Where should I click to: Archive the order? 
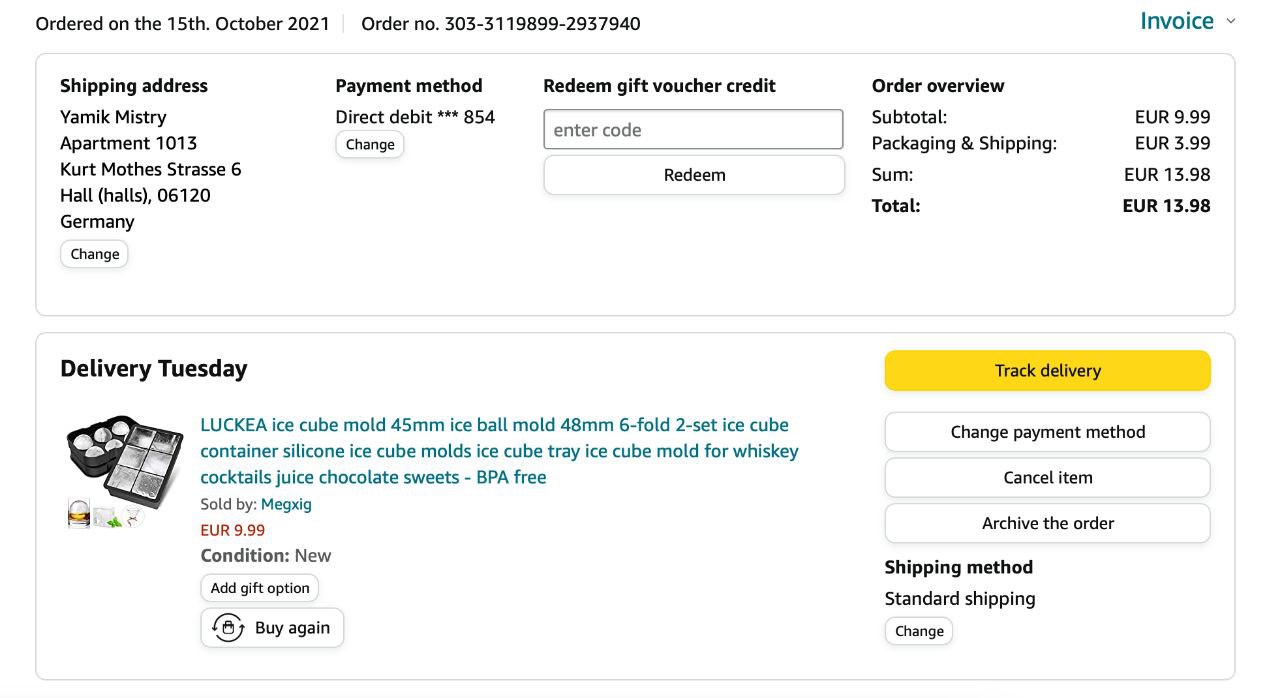[x=1047, y=523]
